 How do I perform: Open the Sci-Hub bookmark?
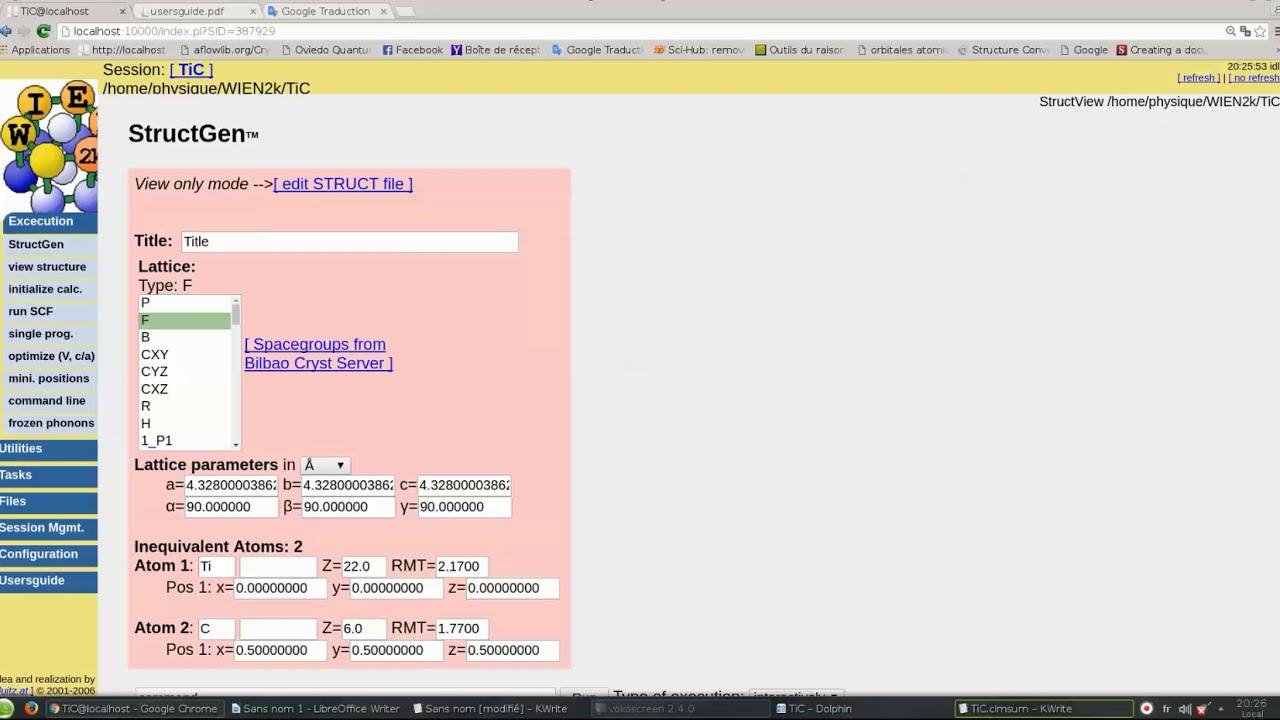click(x=699, y=50)
